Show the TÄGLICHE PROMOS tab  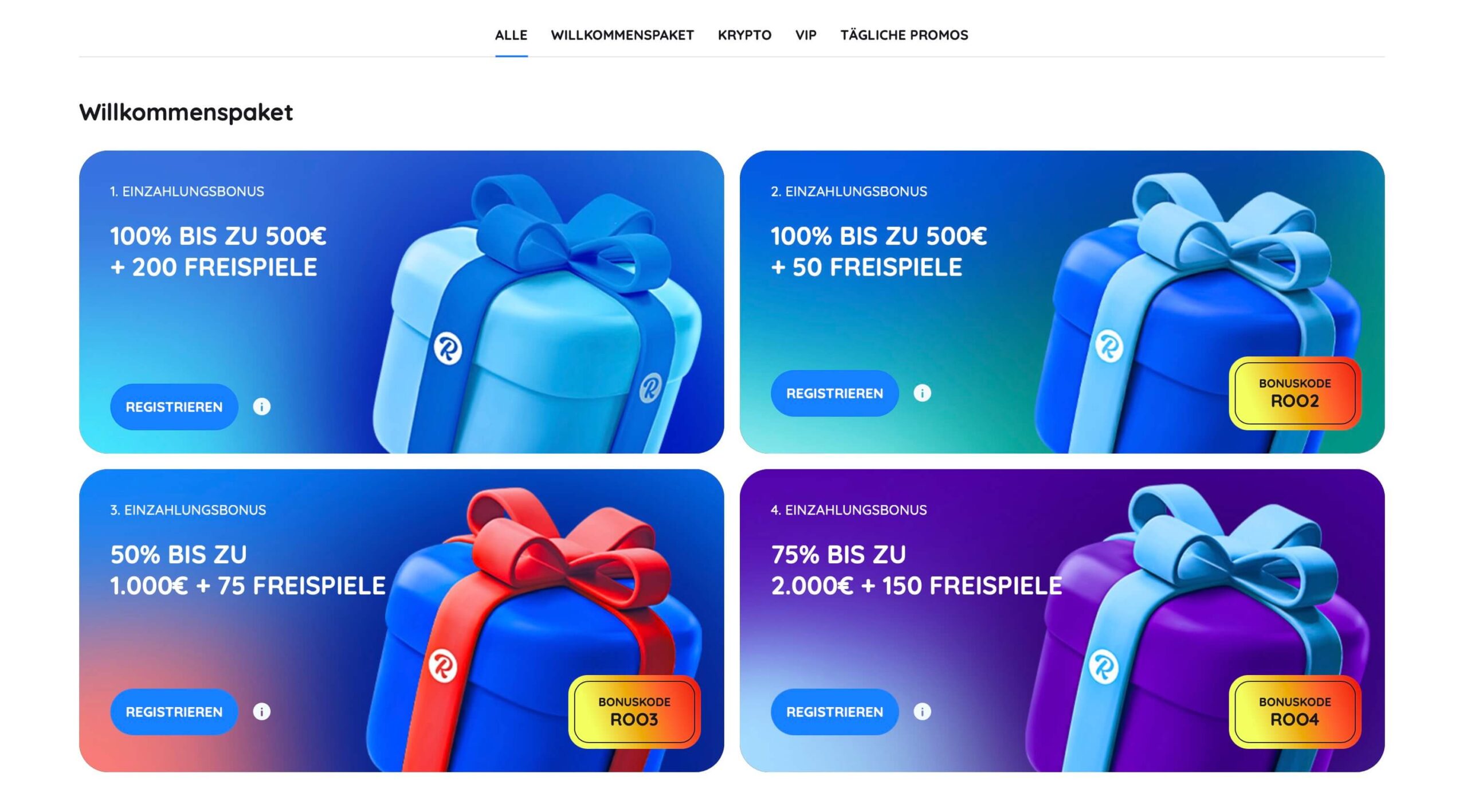[904, 35]
